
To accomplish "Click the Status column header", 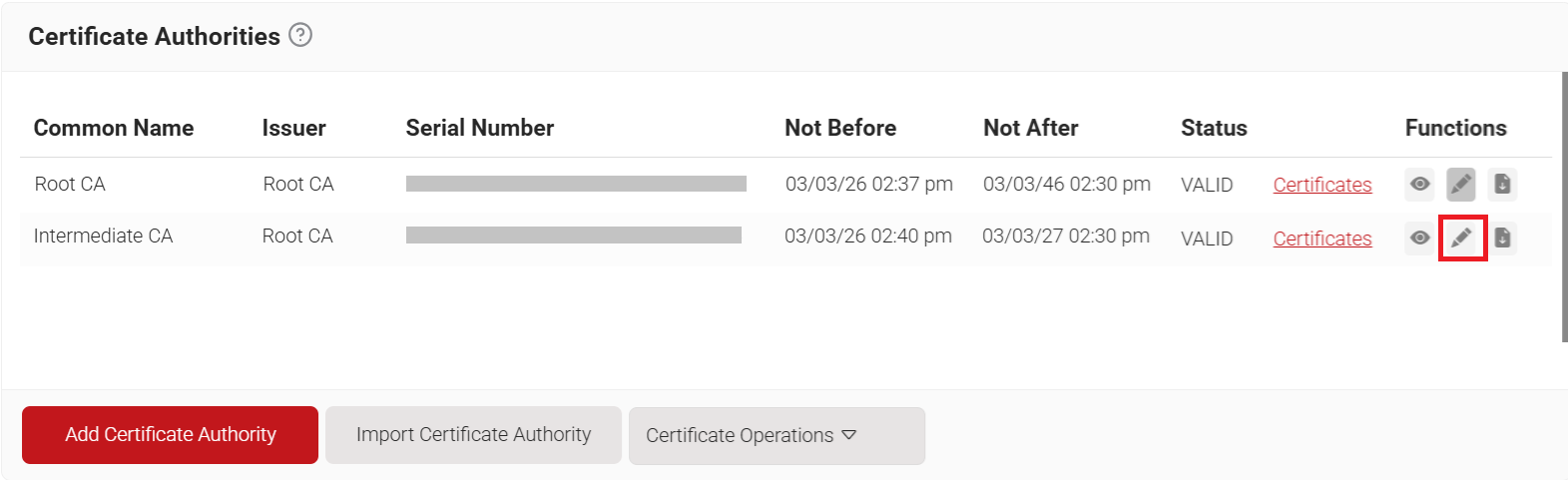I will [x=1214, y=128].
